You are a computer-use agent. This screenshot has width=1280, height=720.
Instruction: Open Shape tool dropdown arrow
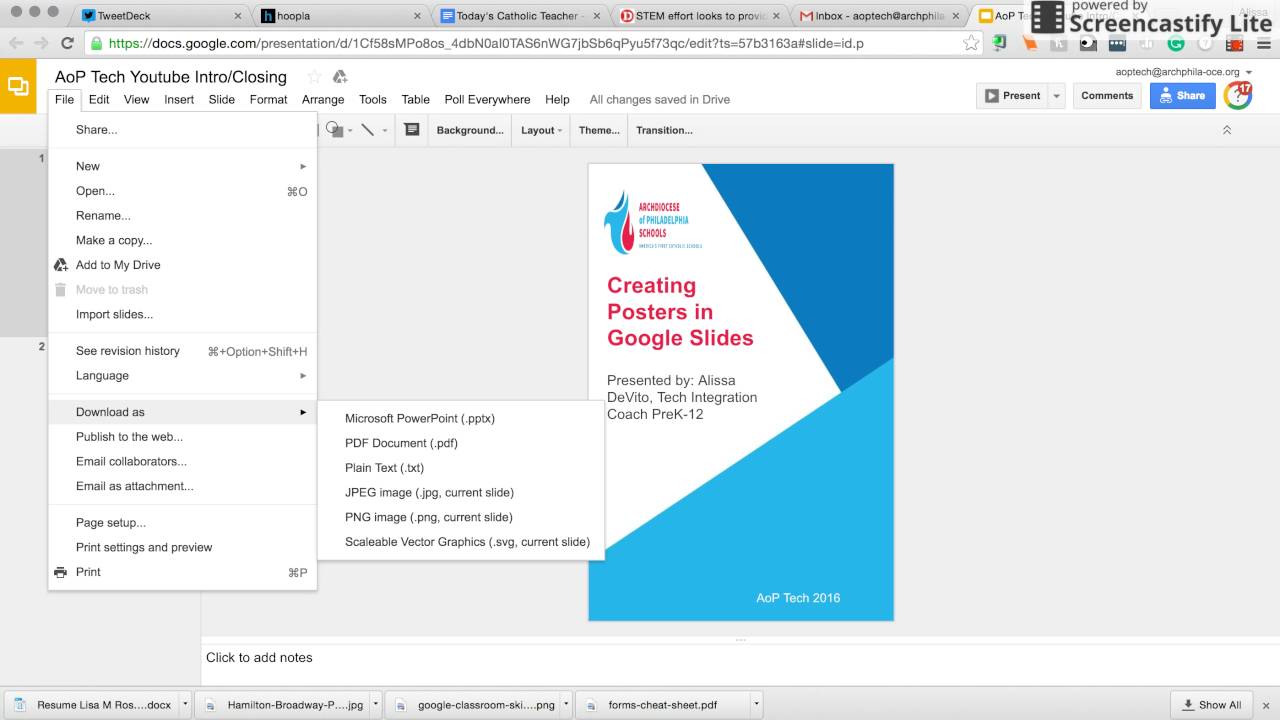(x=350, y=130)
